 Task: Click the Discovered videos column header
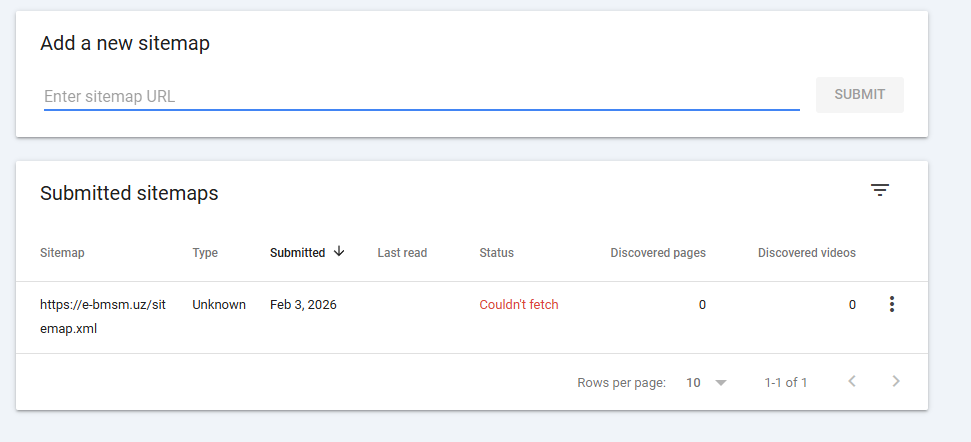[x=806, y=253]
